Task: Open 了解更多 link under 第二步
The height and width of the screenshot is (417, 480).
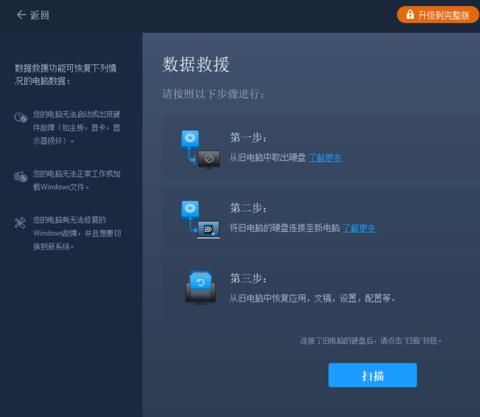Action: pos(359,228)
